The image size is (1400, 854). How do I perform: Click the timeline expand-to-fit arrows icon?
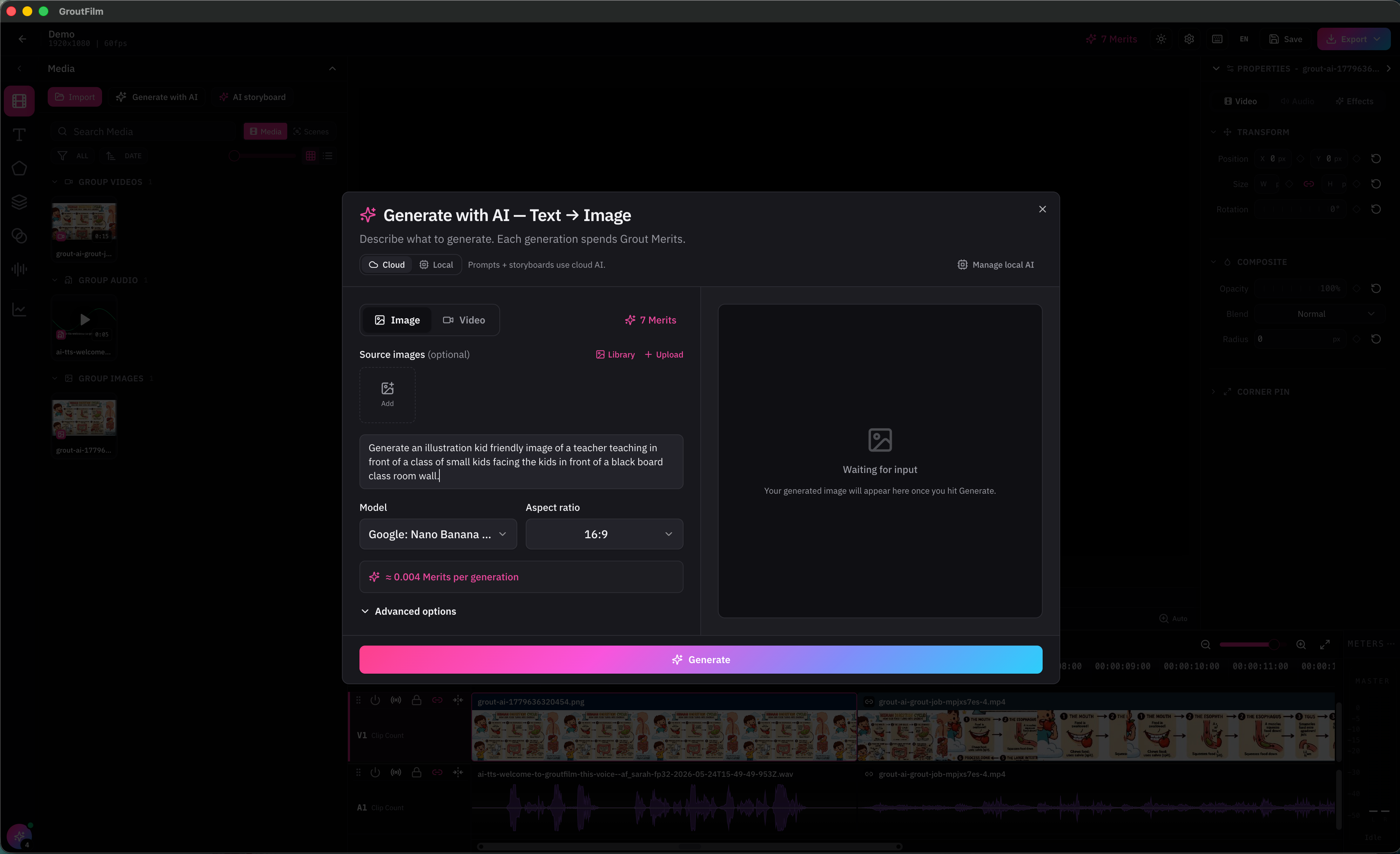click(x=1325, y=644)
